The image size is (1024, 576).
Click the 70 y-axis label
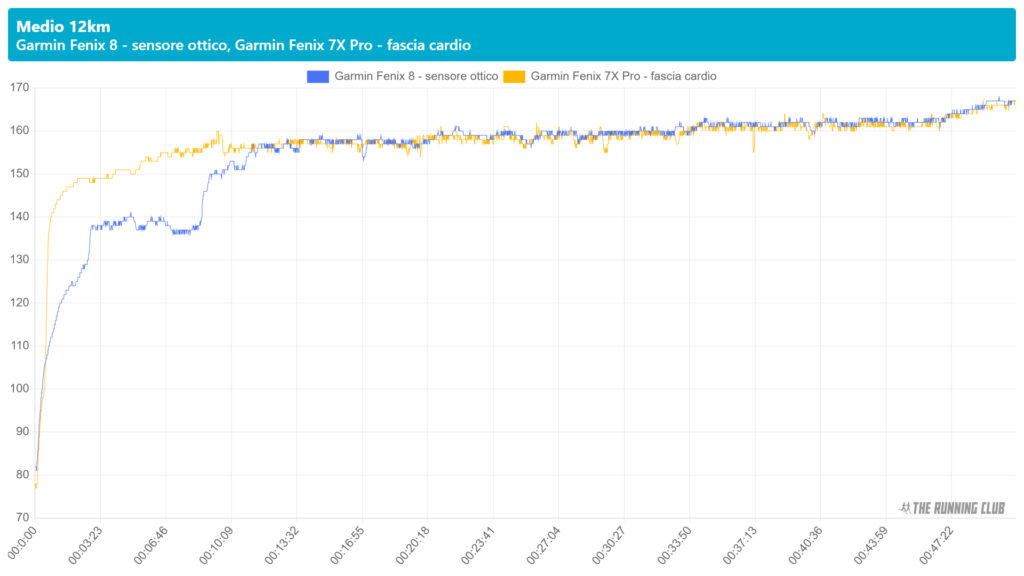(x=22, y=517)
